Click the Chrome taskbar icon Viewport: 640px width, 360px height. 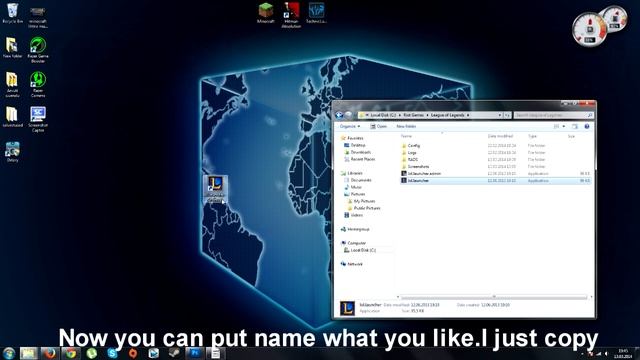[x=71, y=353]
